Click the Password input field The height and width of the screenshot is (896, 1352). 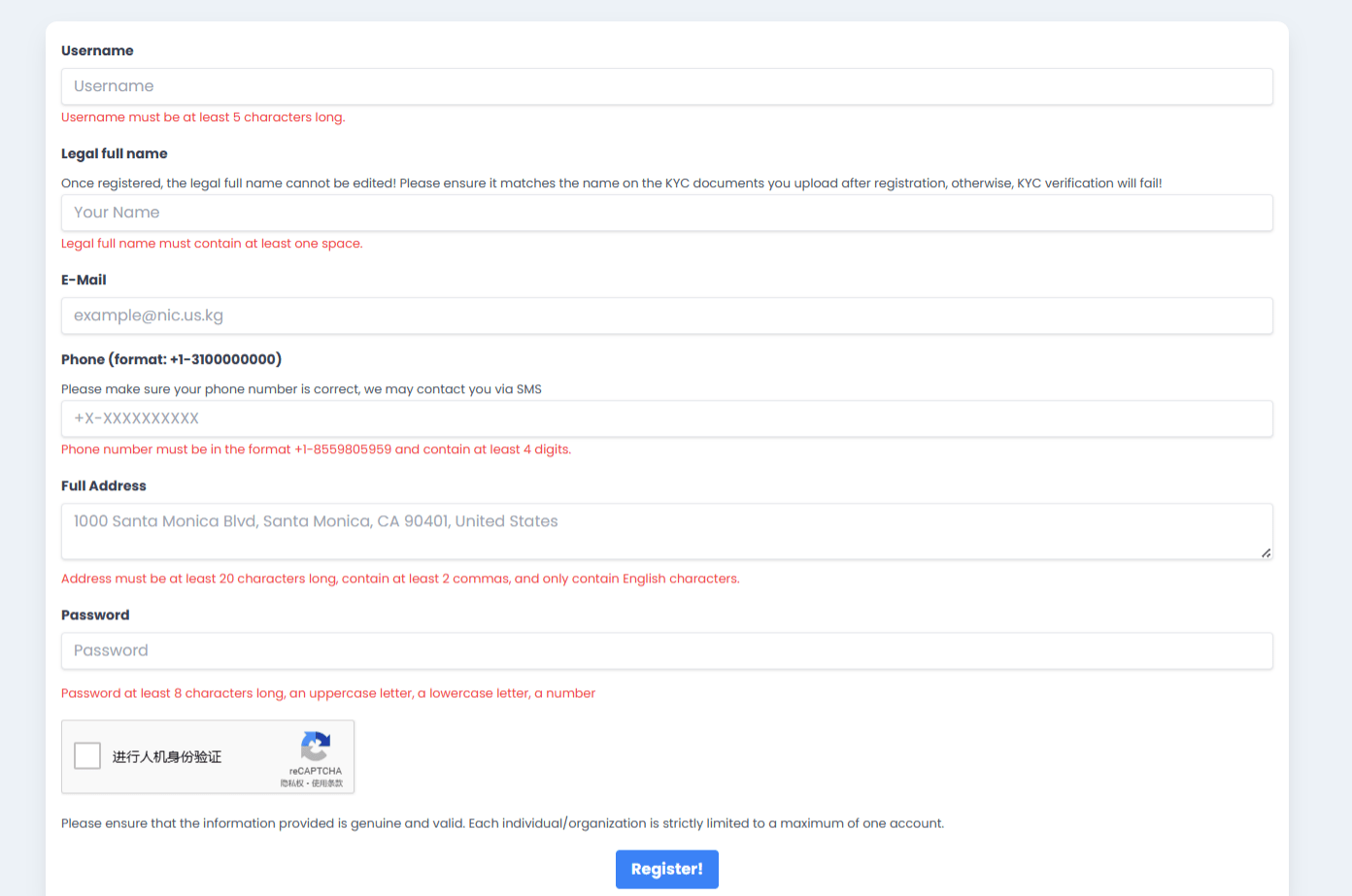pos(666,650)
